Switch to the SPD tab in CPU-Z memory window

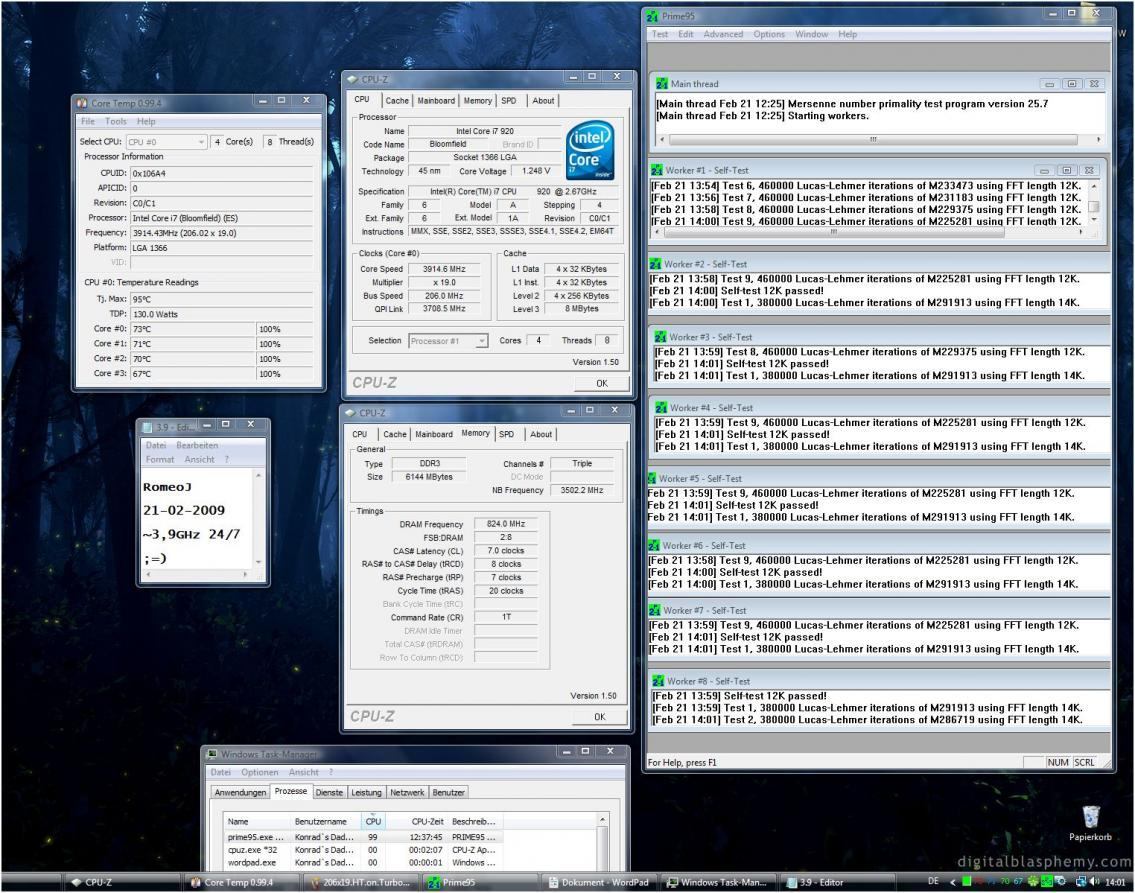[507, 434]
